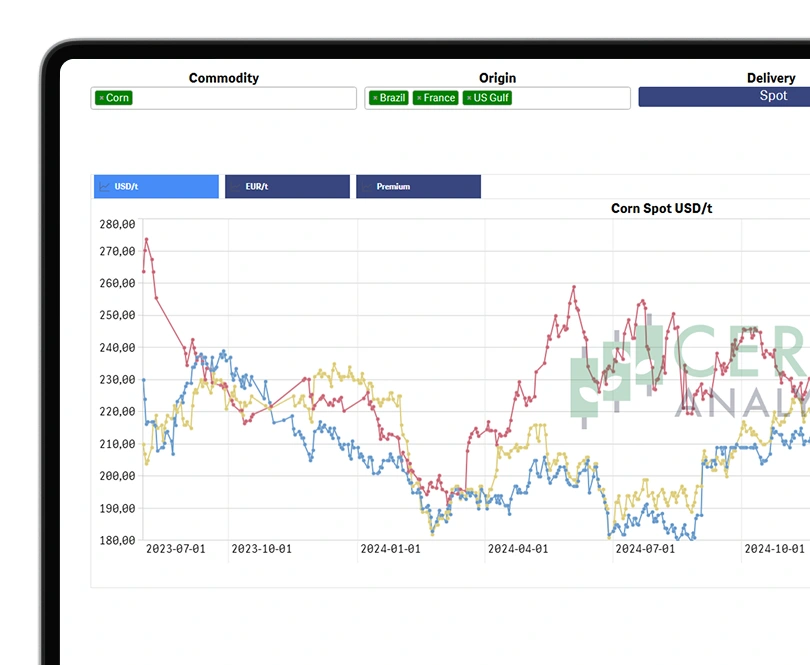Image resolution: width=810 pixels, height=665 pixels.
Task: Click the 260,00 y-axis label
Action: (x=117, y=283)
